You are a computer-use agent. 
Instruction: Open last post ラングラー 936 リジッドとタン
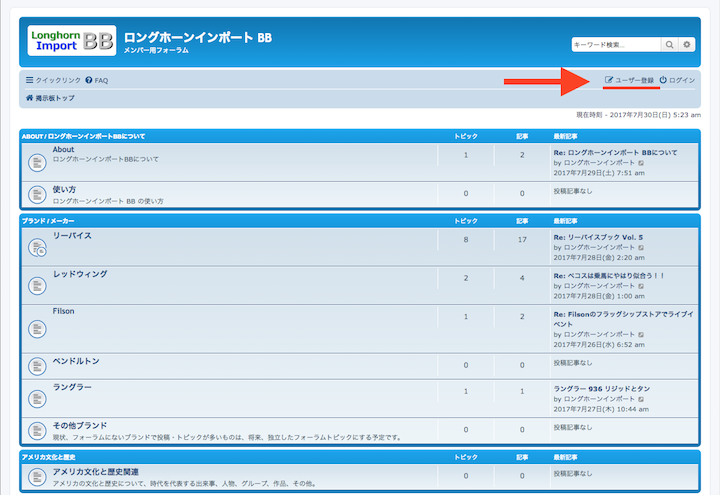[x=602, y=388]
